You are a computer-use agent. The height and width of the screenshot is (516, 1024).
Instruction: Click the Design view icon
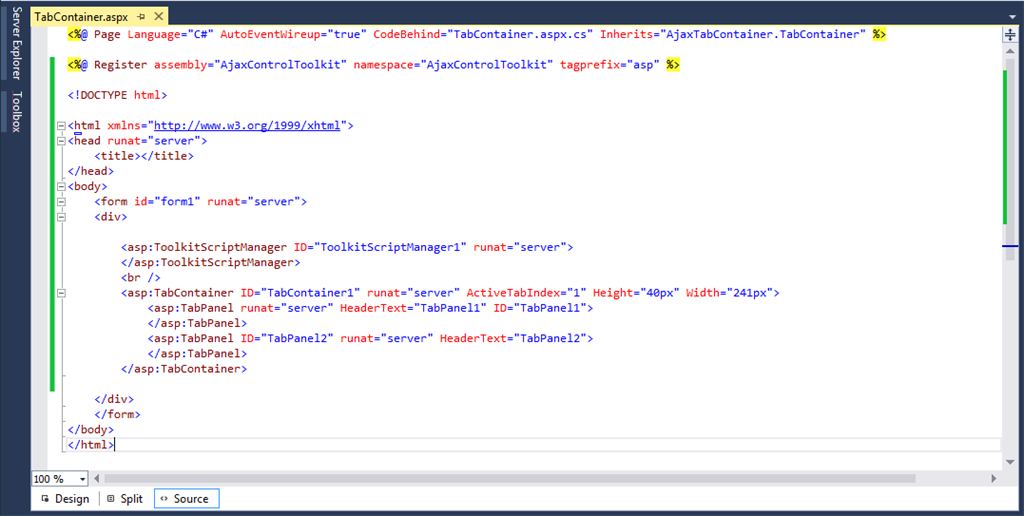[x=45, y=499]
